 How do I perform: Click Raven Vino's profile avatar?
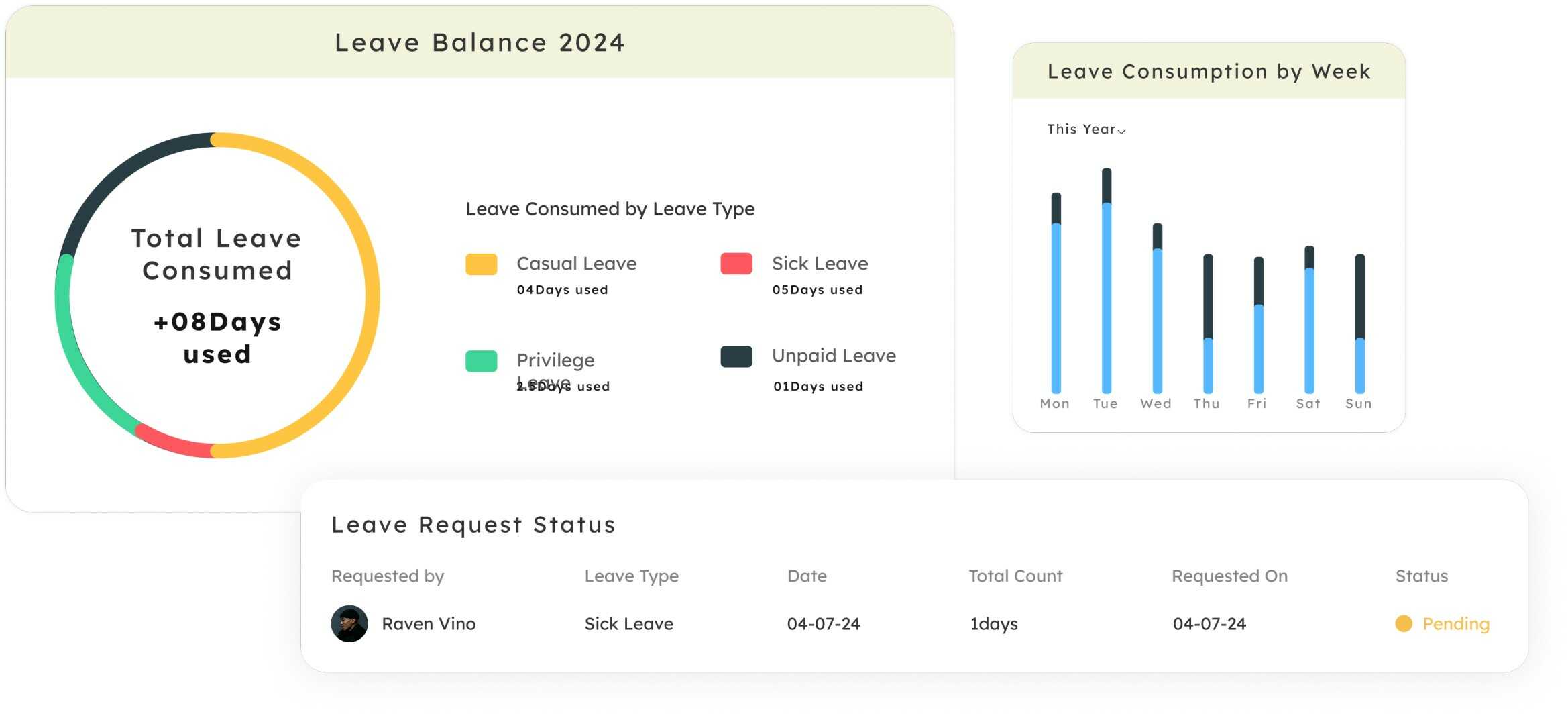349,623
